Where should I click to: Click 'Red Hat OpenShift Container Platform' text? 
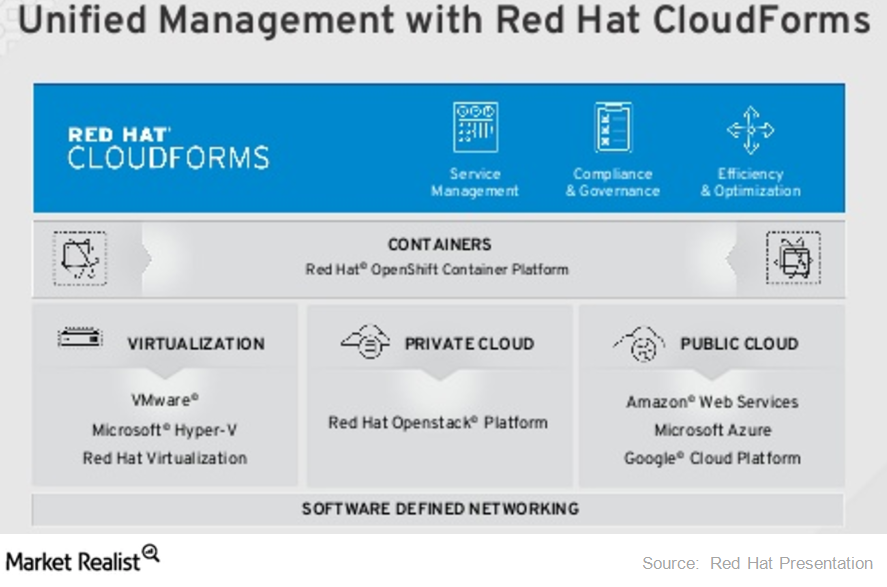[x=437, y=269]
